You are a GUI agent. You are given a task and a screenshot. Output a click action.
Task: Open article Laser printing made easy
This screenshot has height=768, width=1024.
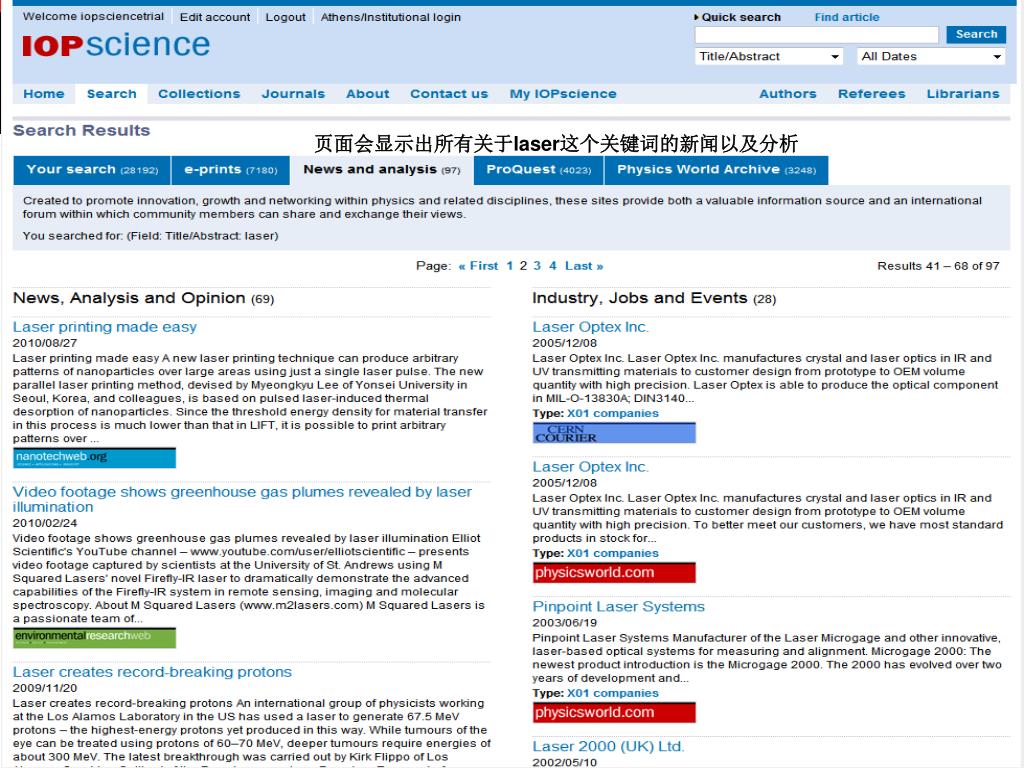coord(104,327)
